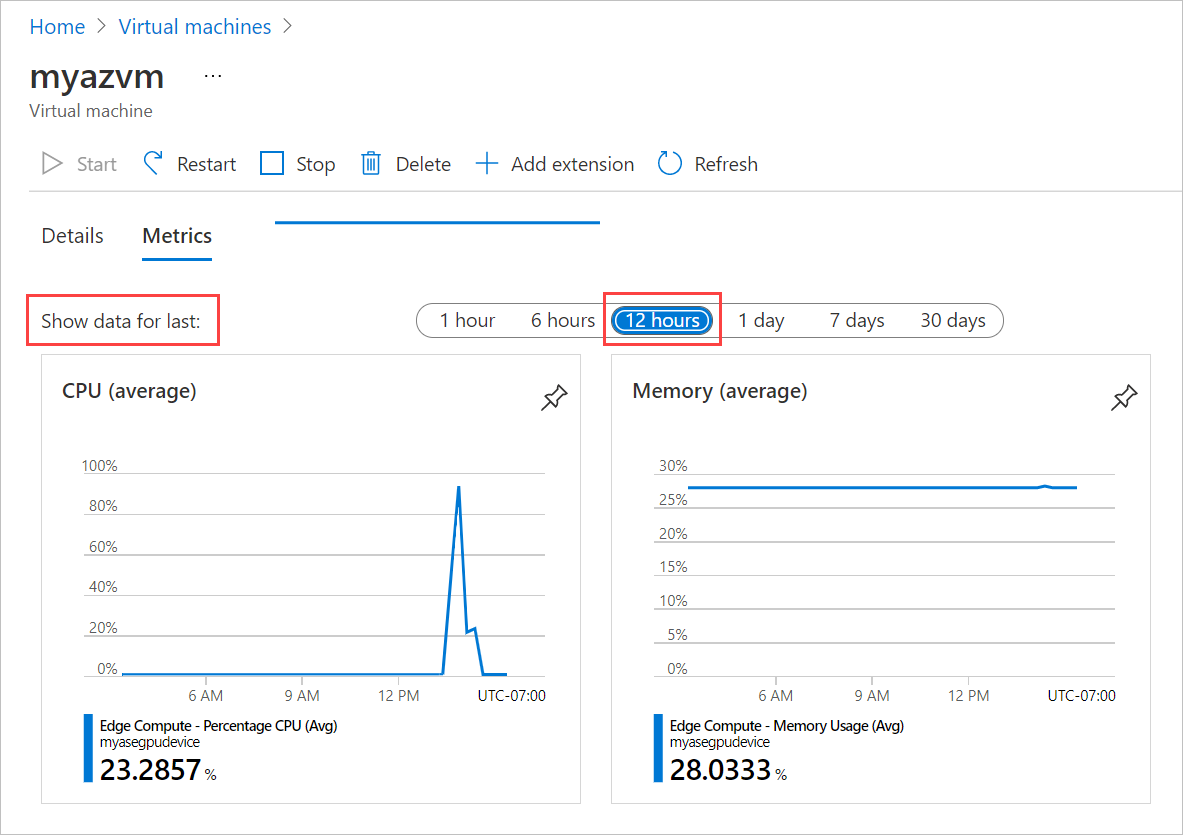The height and width of the screenshot is (835, 1183).
Task: Select the 12 hours time range
Action: [662, 321]
